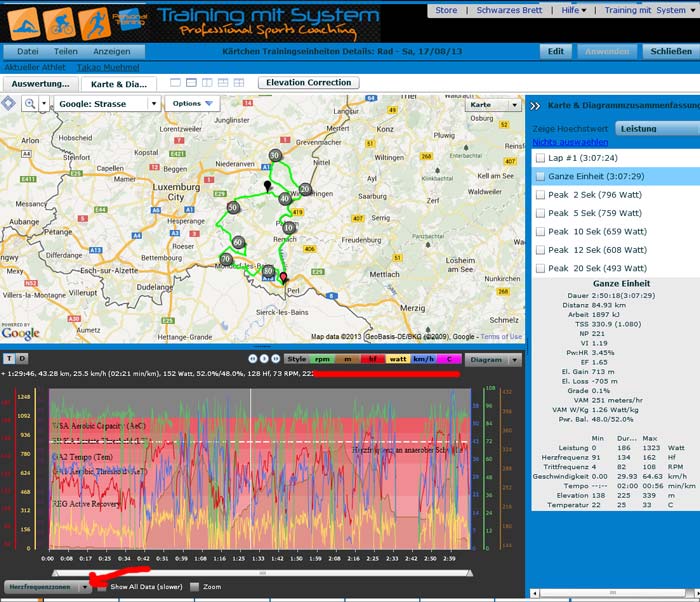Select the four-pane grid layout icon
This screenshot has height=602, width=700.
pyautogui.click(x=239, y=83)
